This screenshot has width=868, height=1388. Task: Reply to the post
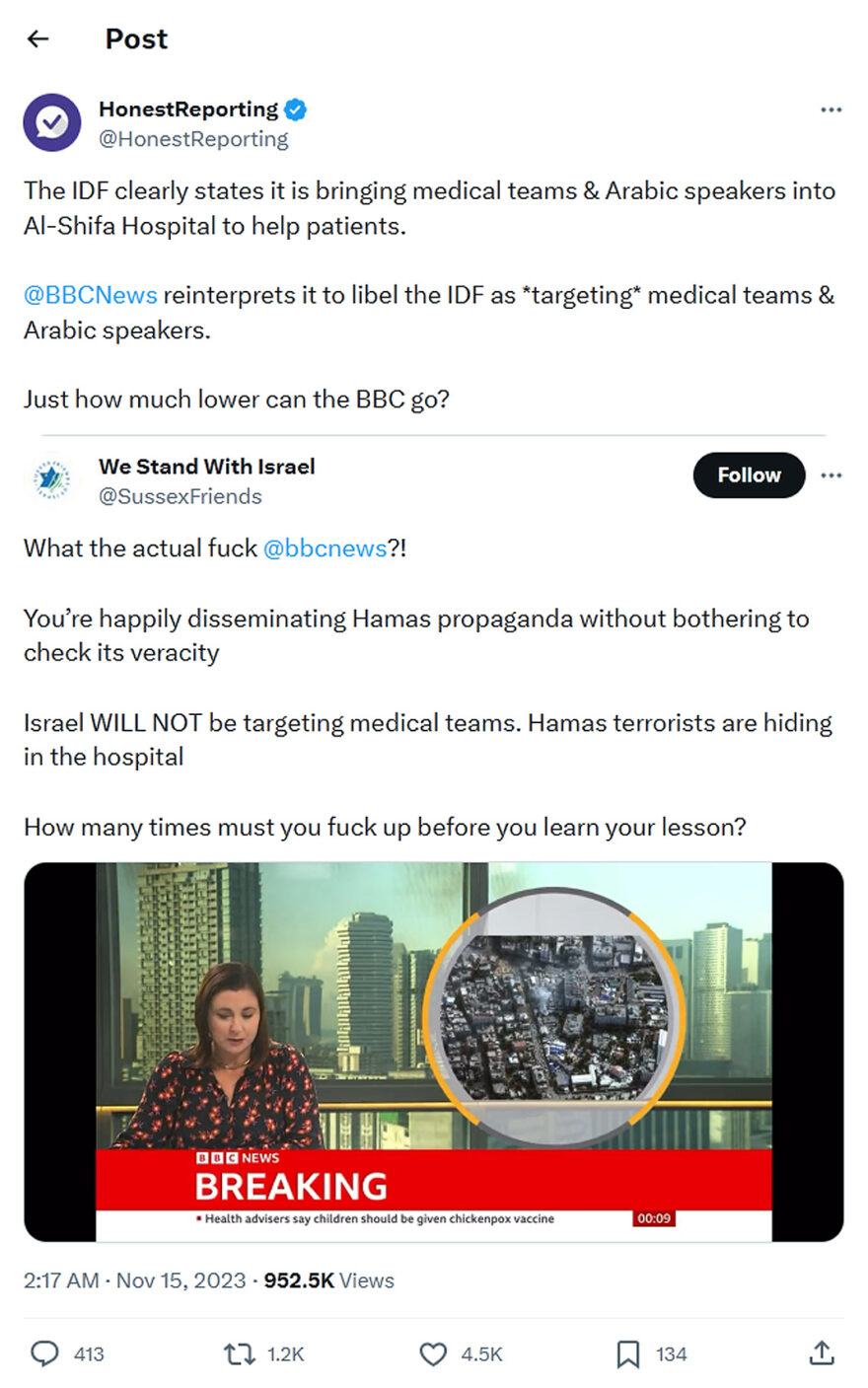pos(45,1353)
